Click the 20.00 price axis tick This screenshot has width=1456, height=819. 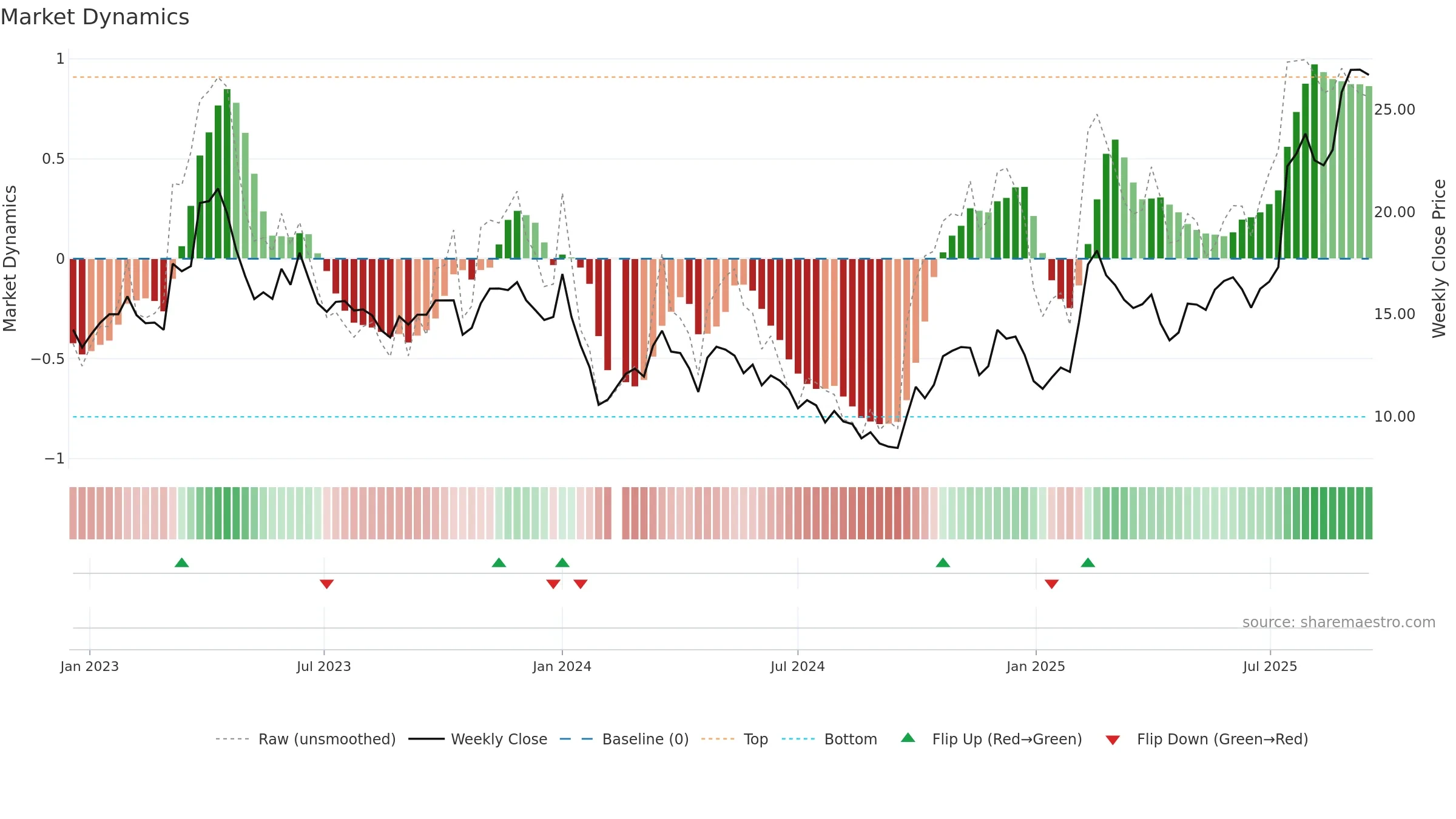(1394, 212)
